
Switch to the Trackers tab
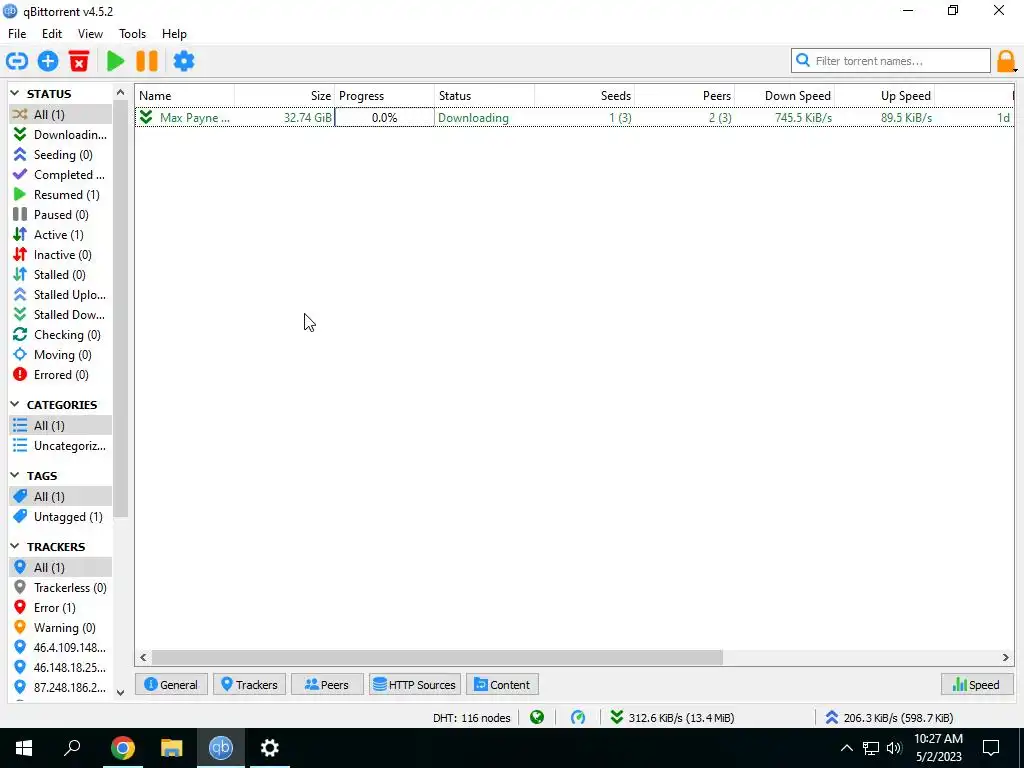(x=249, y=685)
